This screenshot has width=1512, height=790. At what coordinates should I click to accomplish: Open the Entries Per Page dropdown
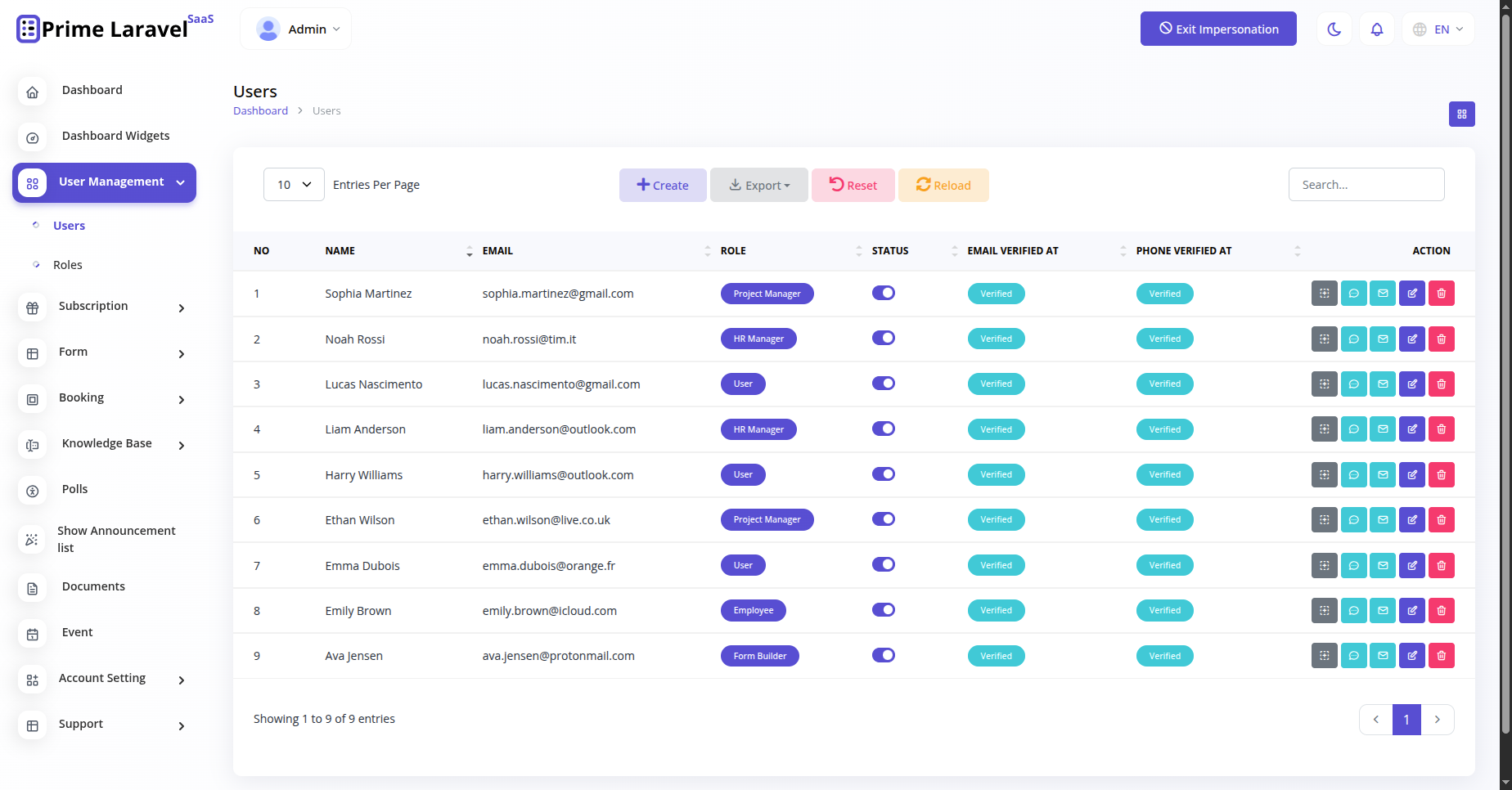[294, 185]
